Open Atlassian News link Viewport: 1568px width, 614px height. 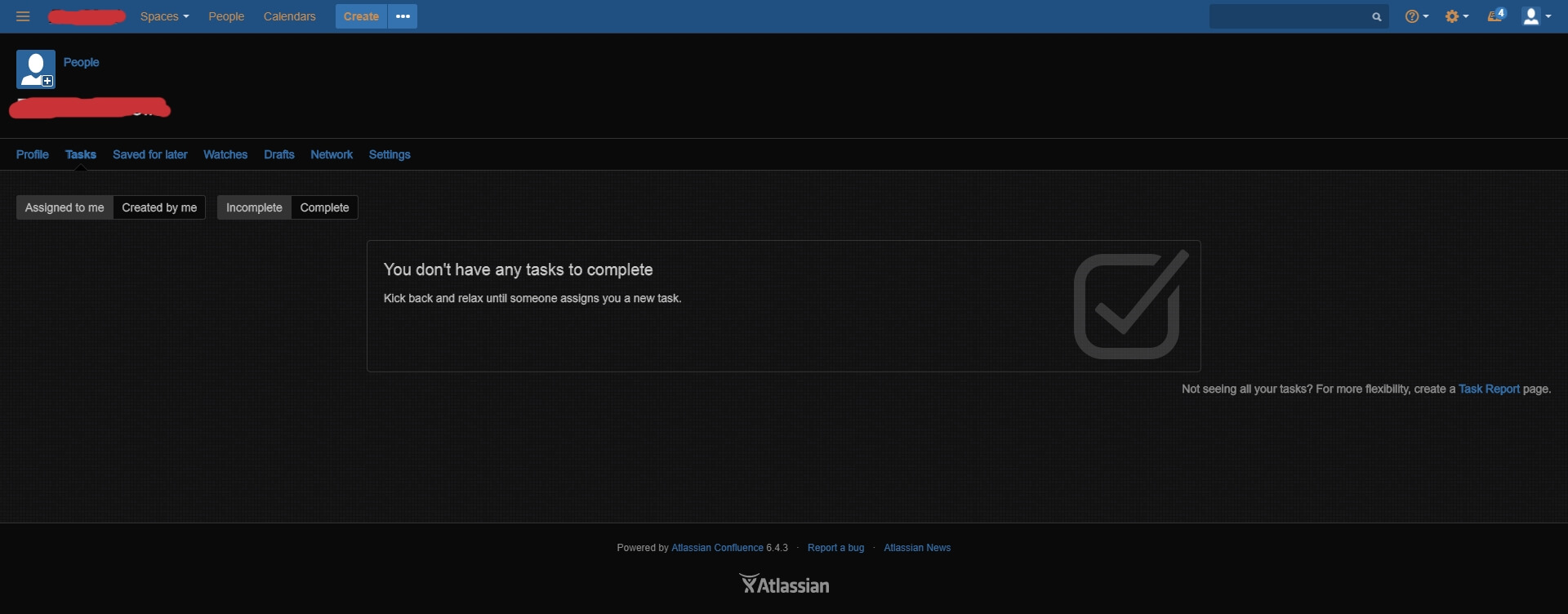pyautogui.click(x=917, y=548)
